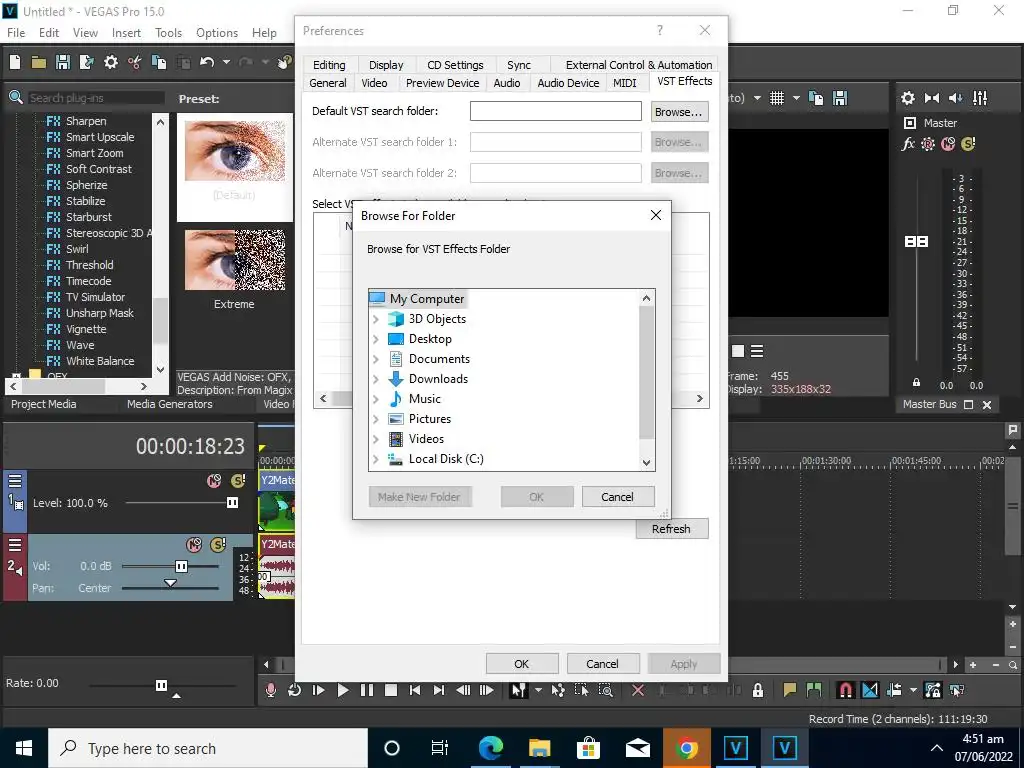Screen dimensions: 1024x768
Task: Switch to Media Generators tab
Action: (170, 404)
